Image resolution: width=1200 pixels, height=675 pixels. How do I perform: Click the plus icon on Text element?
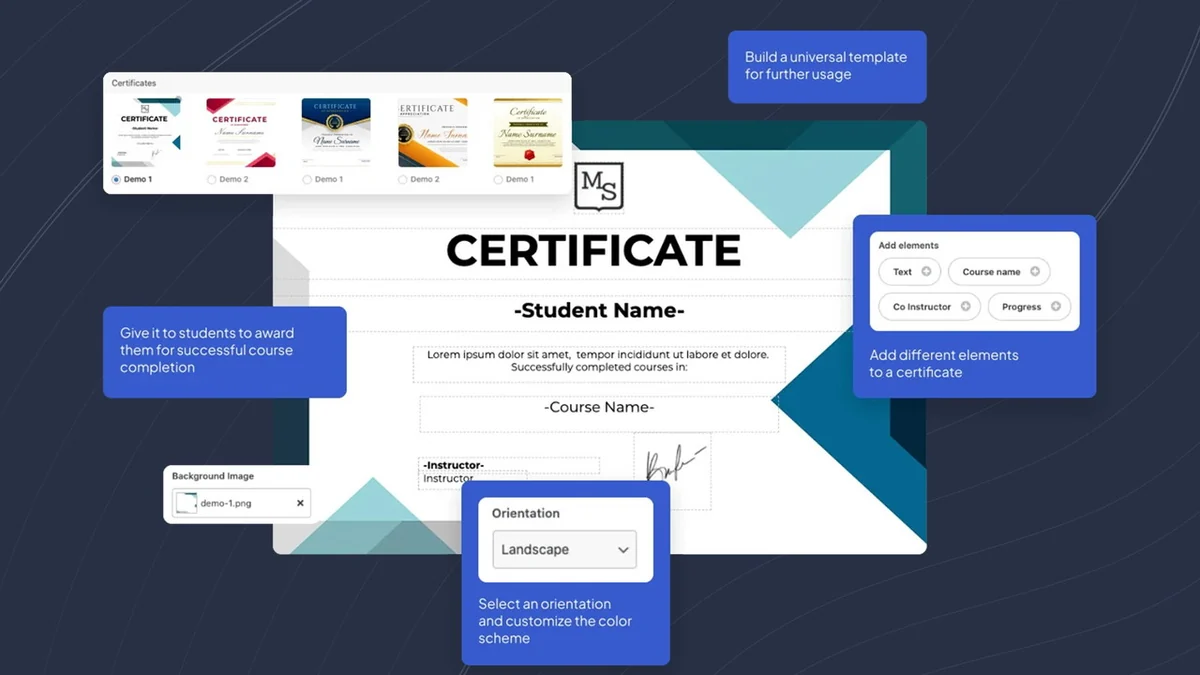(926, 271)
